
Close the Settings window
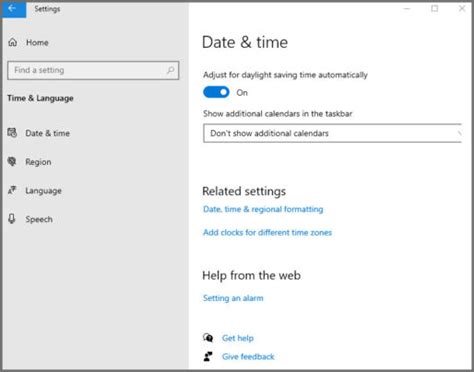(x=462, y=9)
